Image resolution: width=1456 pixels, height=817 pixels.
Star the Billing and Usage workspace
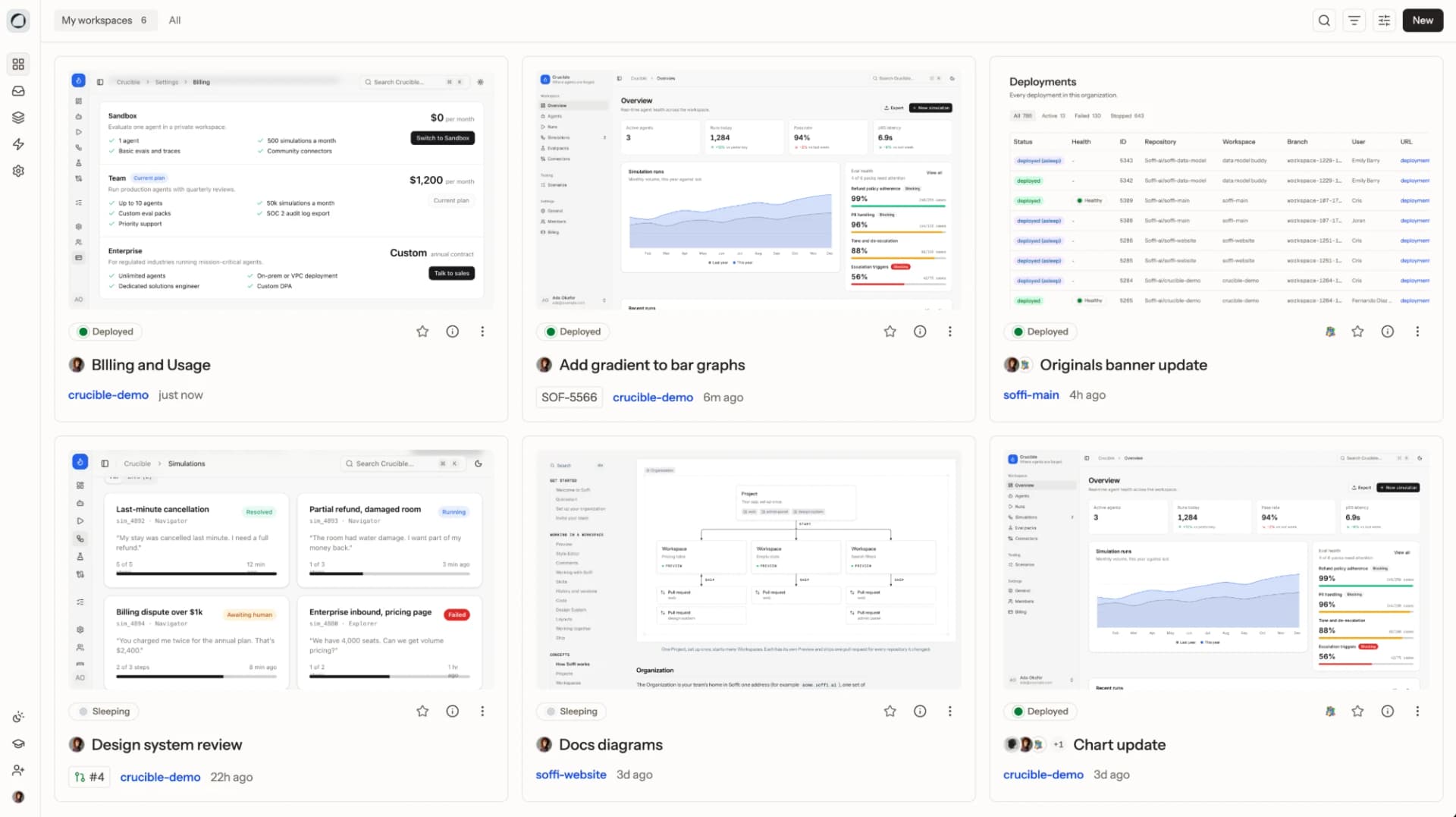pyautogui.click(x=422, y=332)
